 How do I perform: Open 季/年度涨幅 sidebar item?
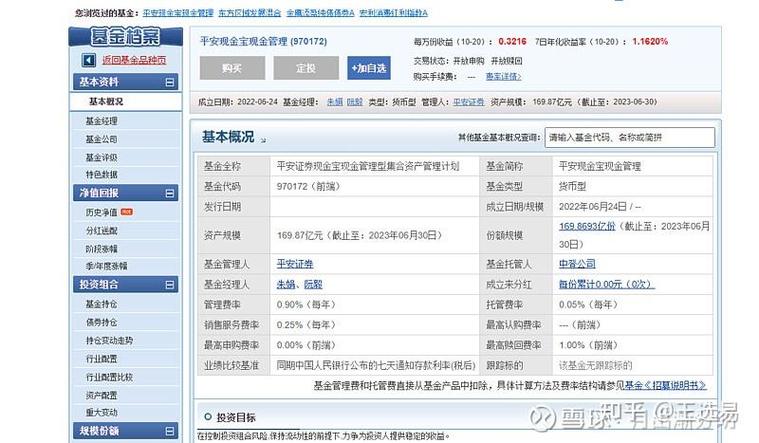[106, 266]
